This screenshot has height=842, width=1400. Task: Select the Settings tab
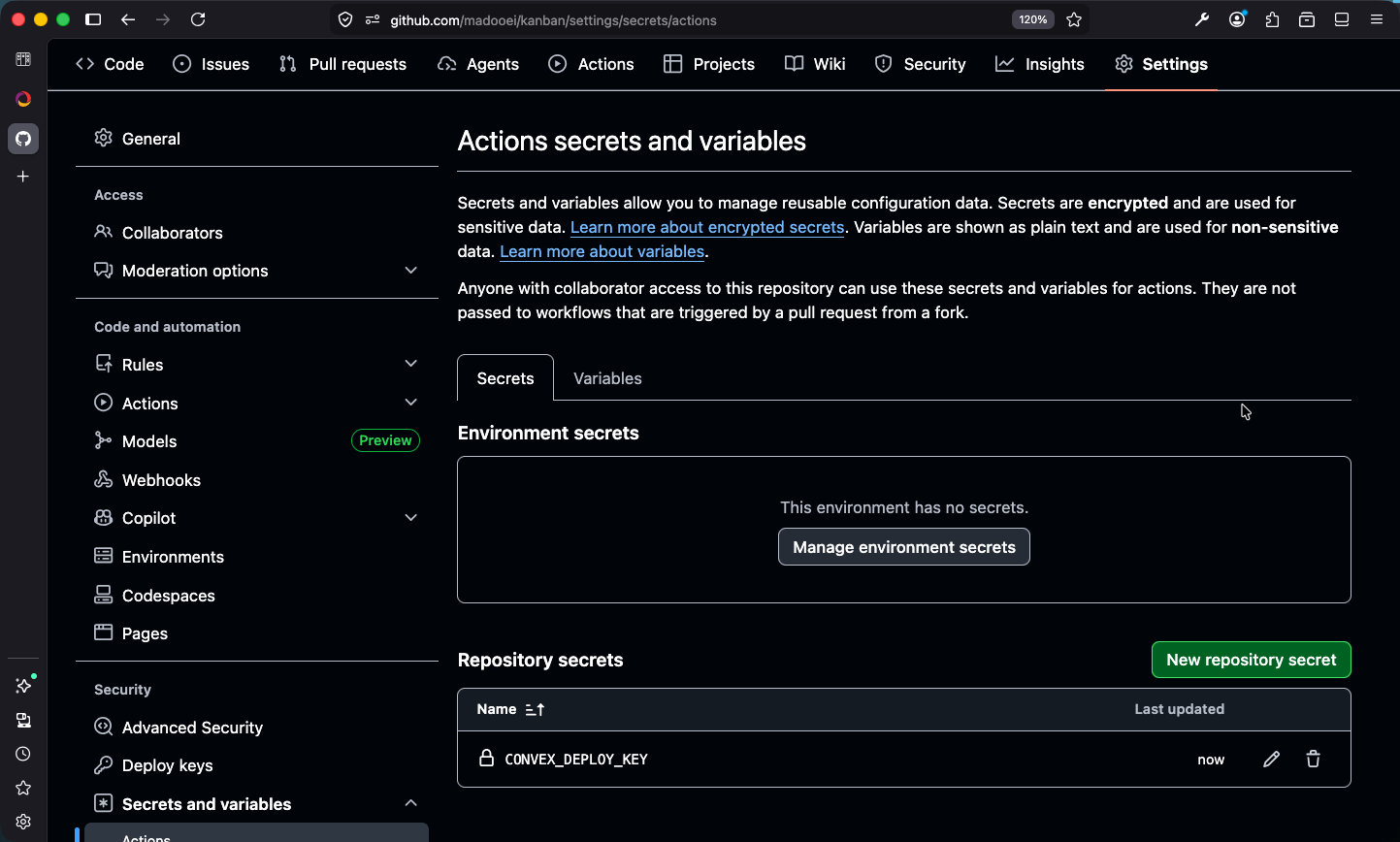pos(1161,64)
